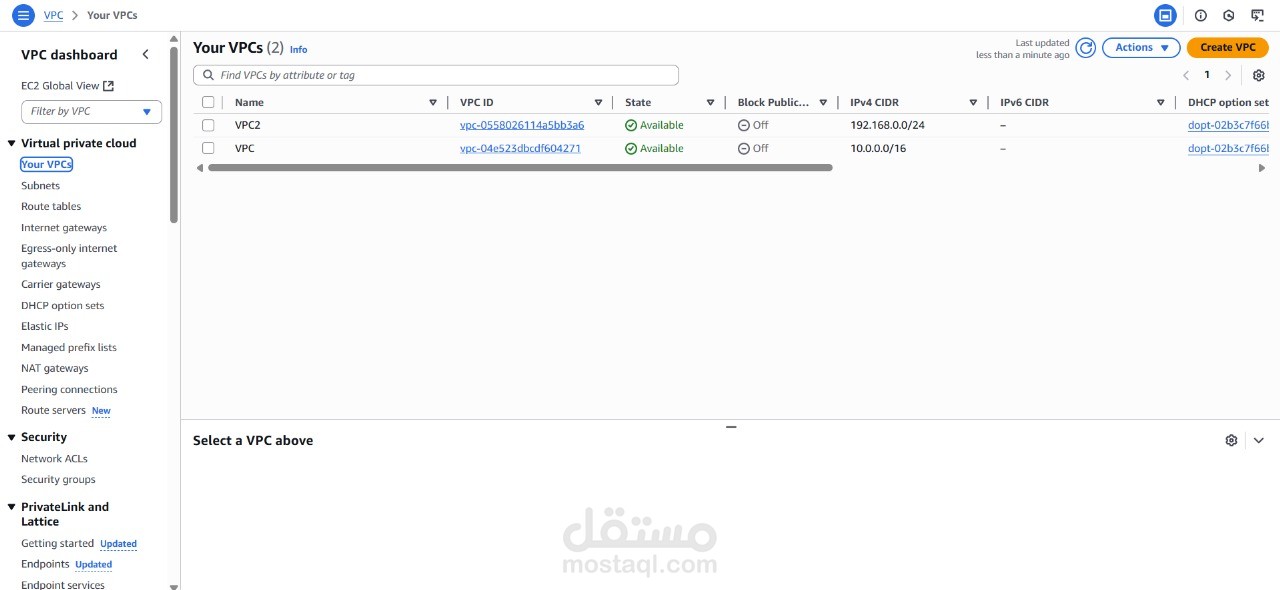Collapse Virtual private cloud section

(x=11, y=144)
